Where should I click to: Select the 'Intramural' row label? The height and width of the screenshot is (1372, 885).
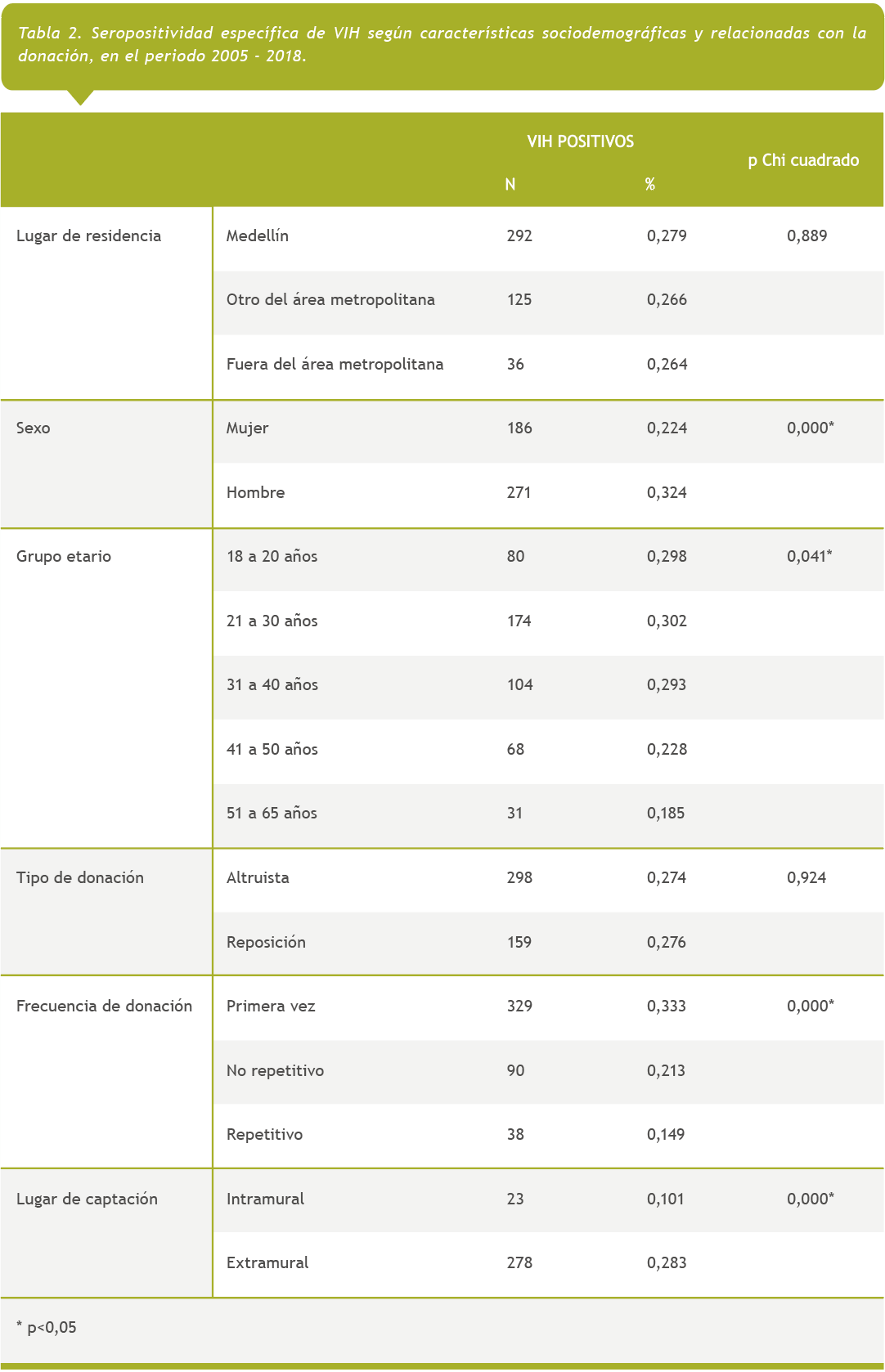pos(265,1199)
